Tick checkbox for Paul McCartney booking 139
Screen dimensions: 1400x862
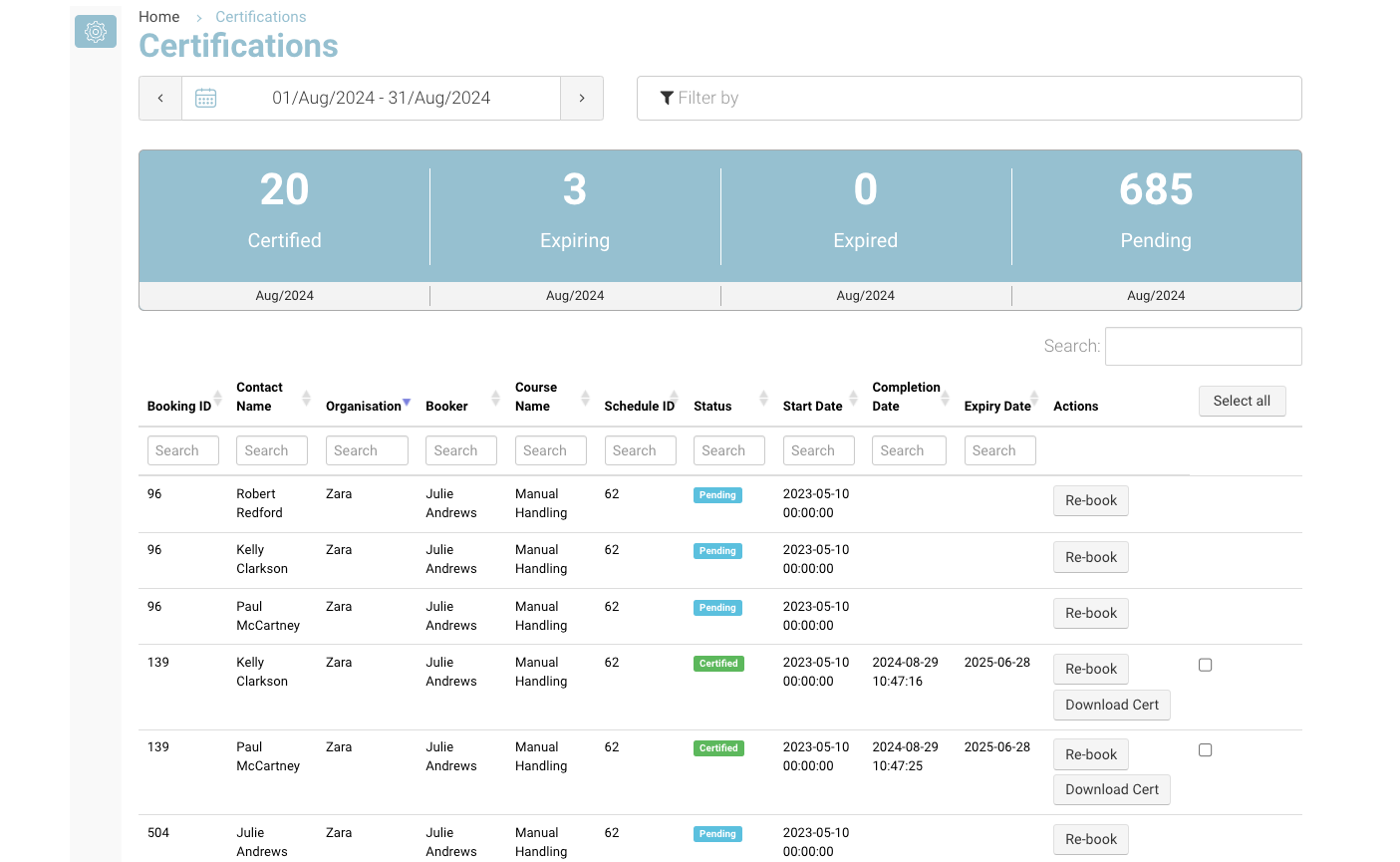pos(1205,749)
